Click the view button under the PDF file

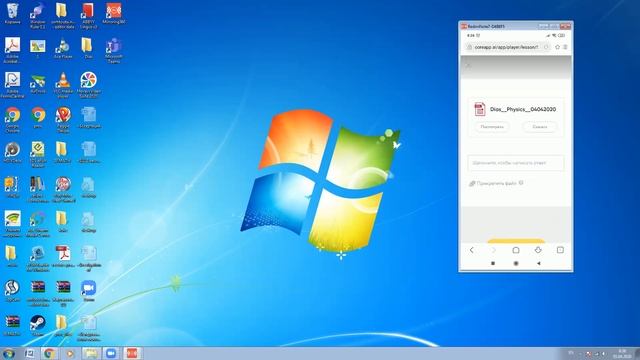pyautogui.click(x=492, y=127)
